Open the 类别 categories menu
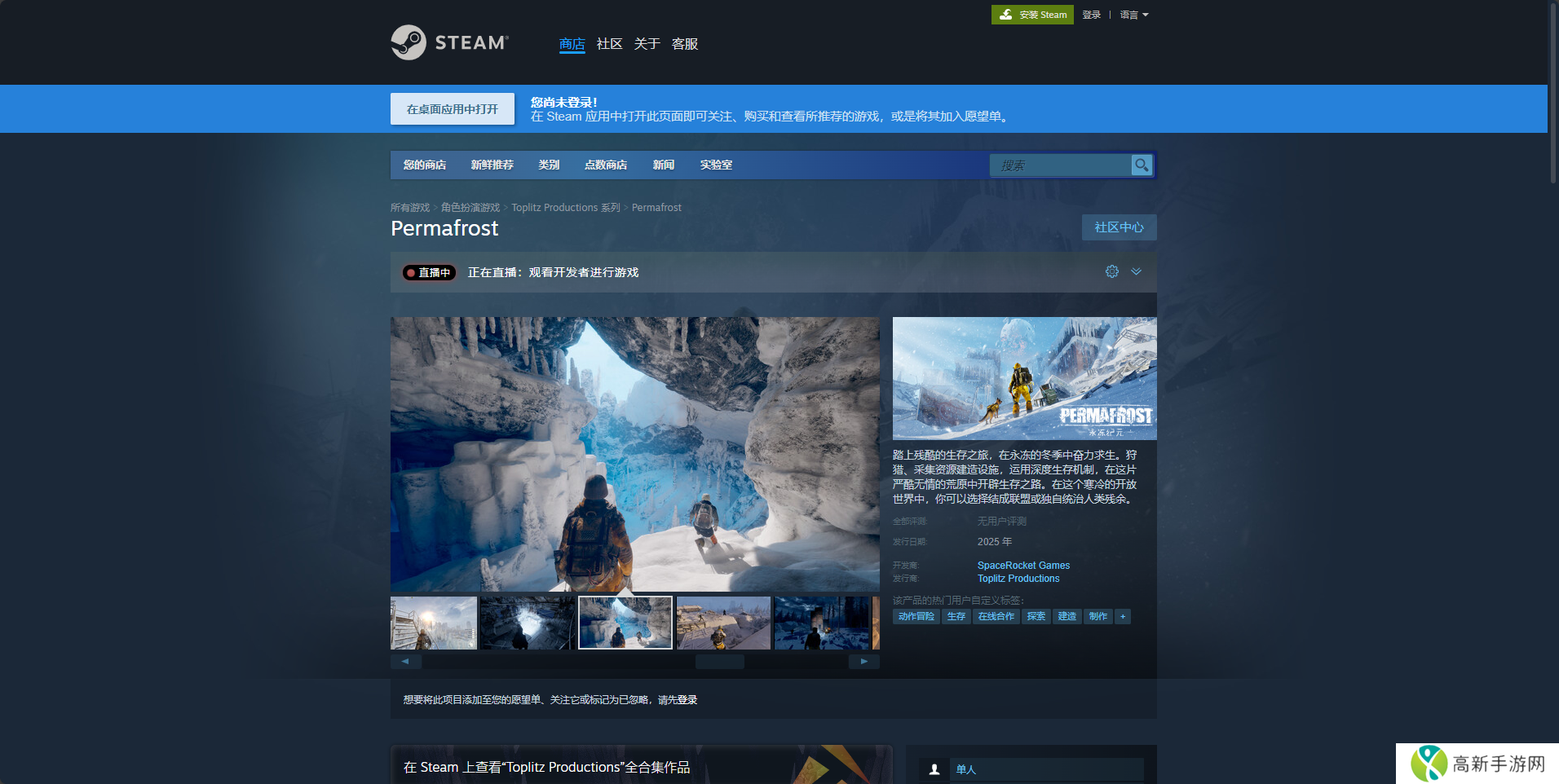1559x784 pixels. click(549, 165)
